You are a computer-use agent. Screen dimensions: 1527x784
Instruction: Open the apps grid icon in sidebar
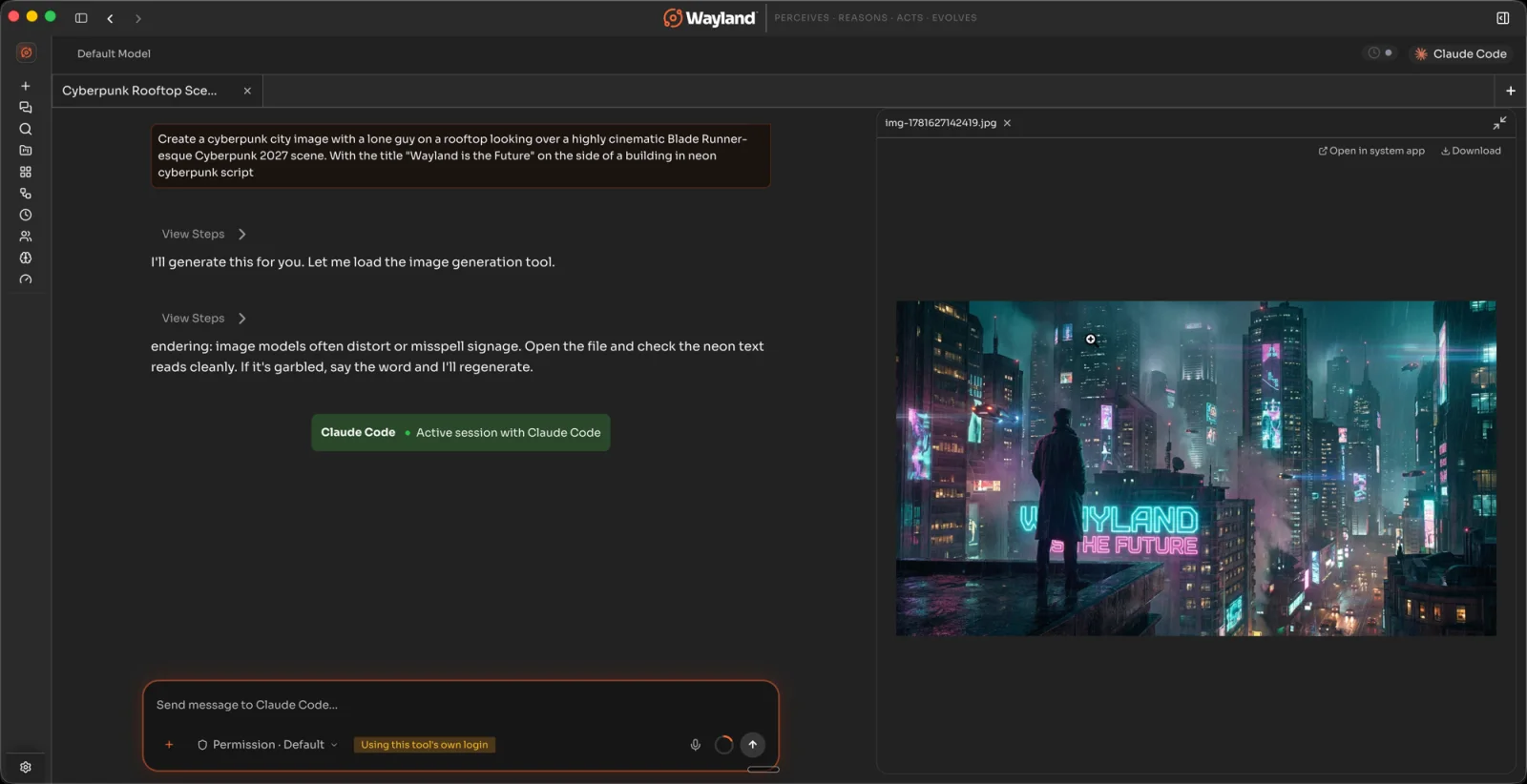(x=26, y=172)
